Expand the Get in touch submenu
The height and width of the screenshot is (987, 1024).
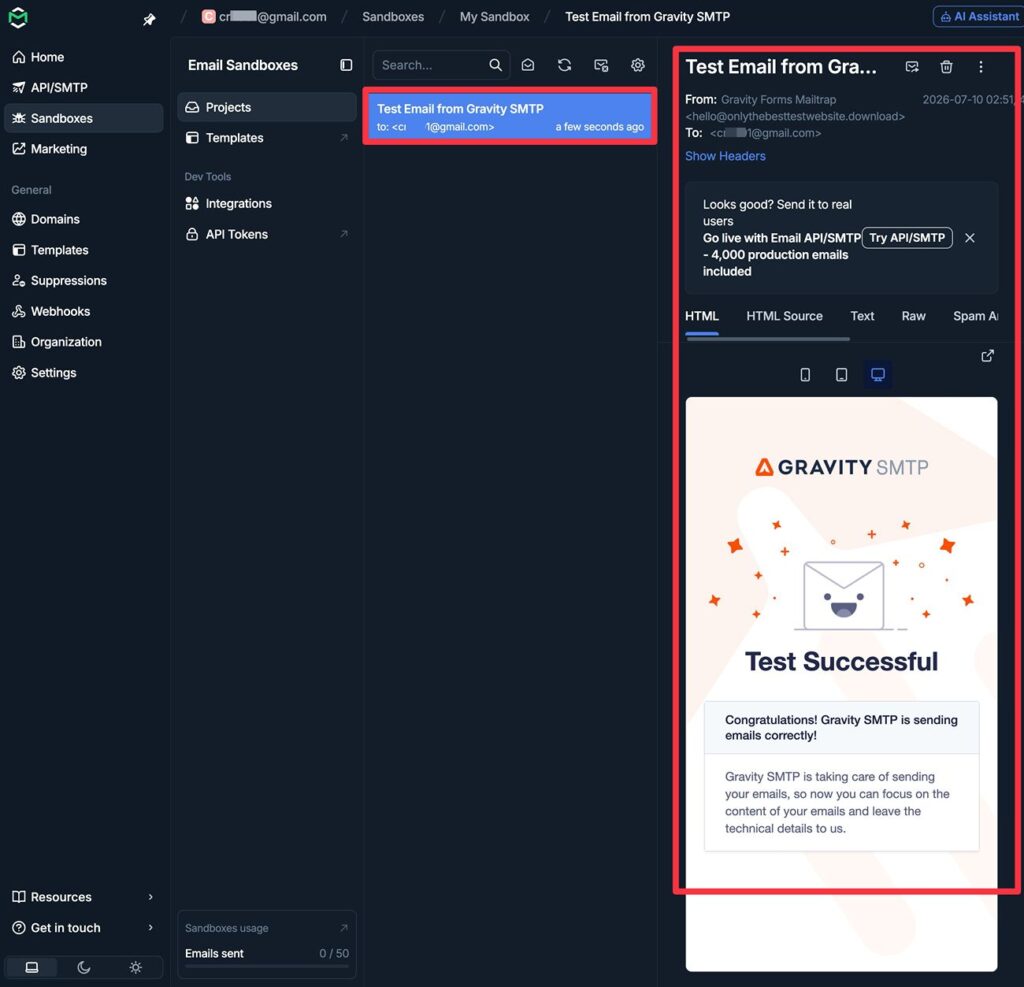coord(84,928)
